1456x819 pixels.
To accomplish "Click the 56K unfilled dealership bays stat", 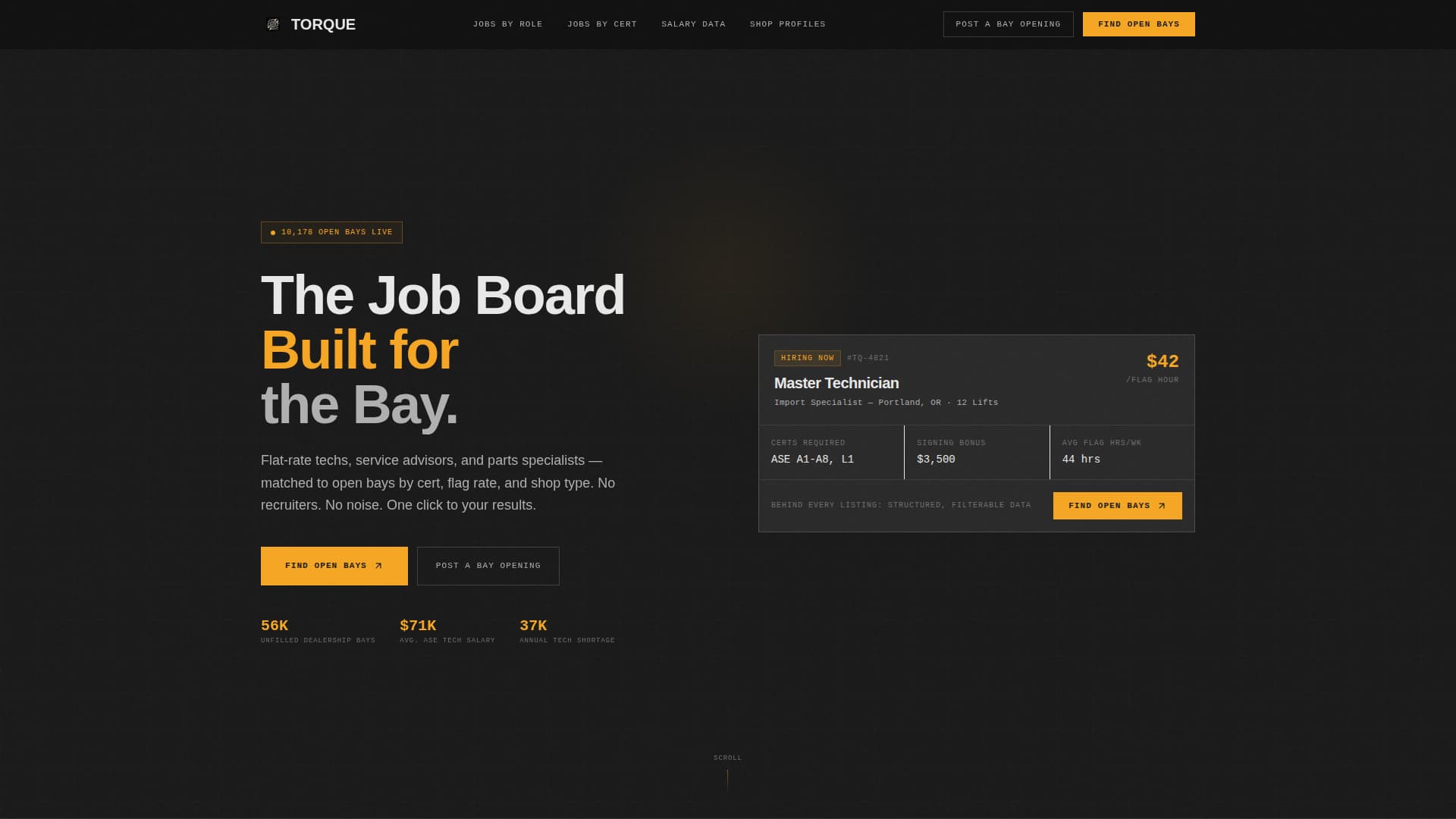I will (318, 631).
